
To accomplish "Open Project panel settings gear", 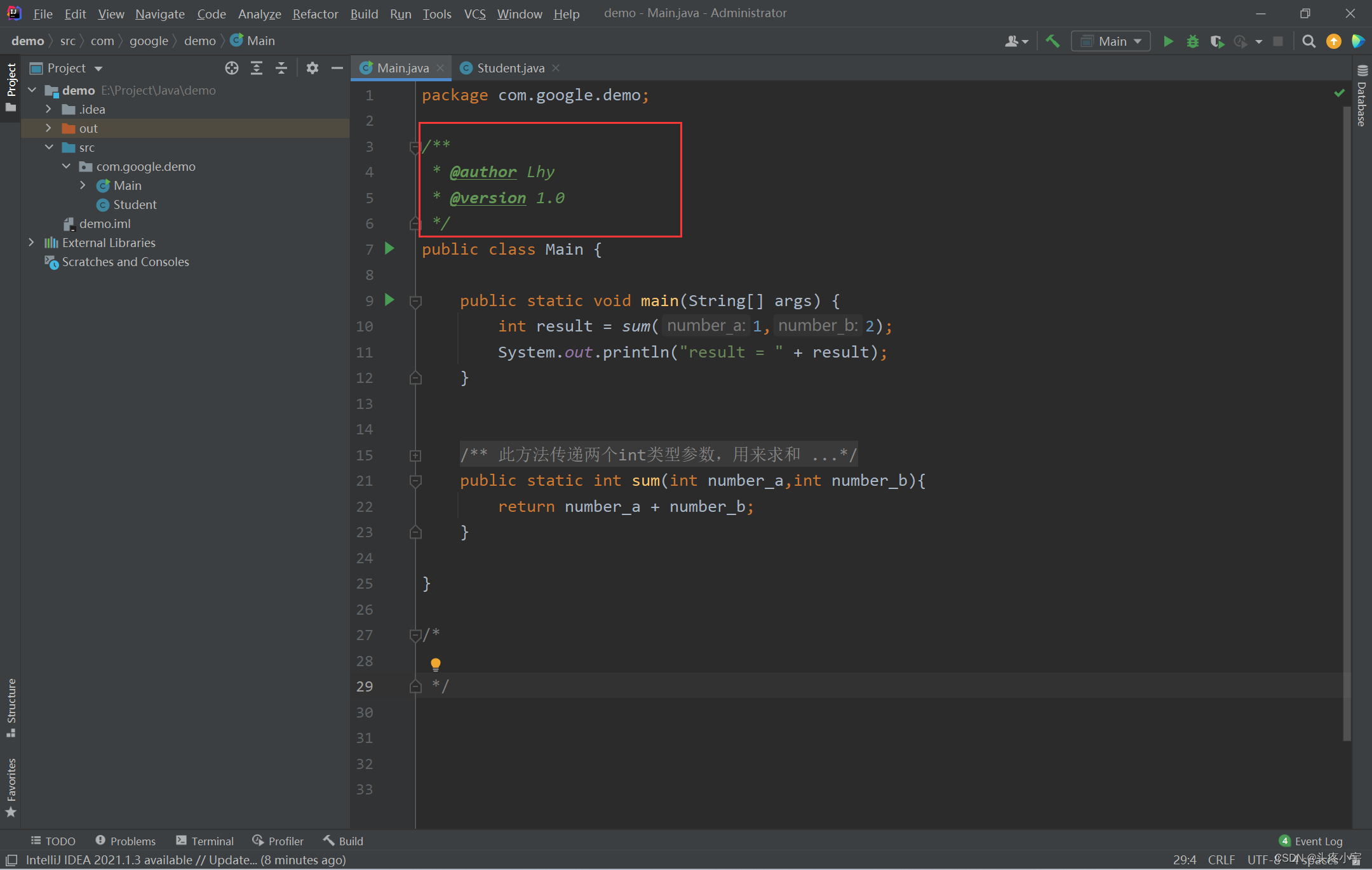I will 312,68.
